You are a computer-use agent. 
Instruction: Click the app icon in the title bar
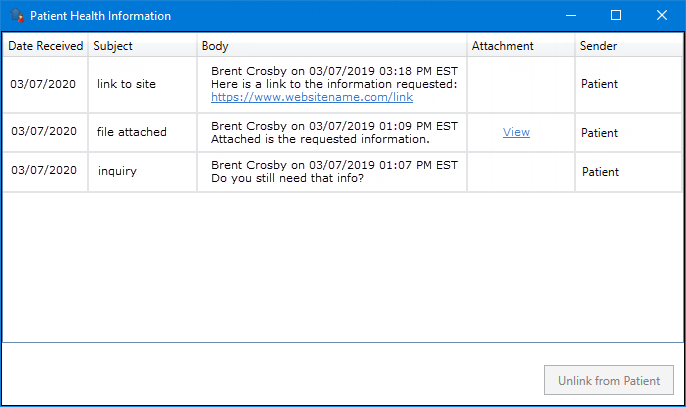(x=17, y=15)
